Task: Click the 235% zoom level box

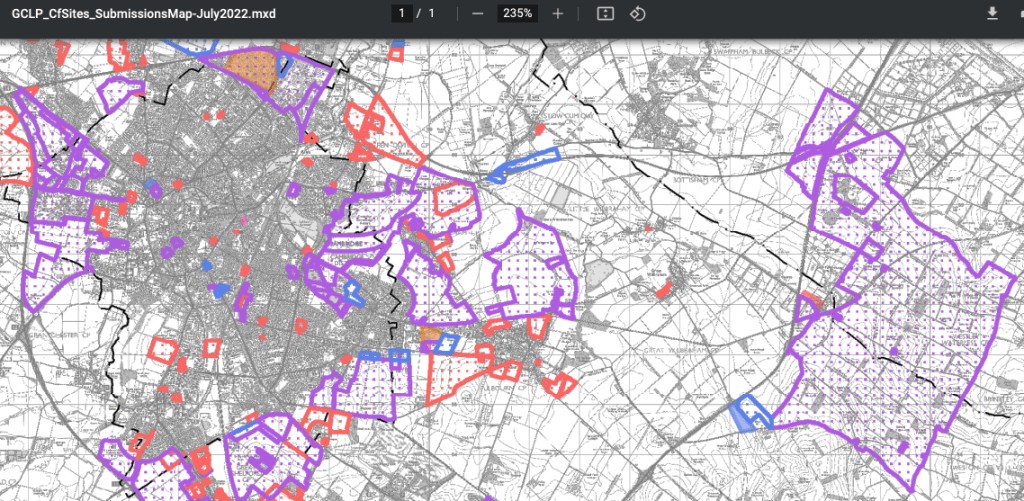Action: [x=518, y=14]
